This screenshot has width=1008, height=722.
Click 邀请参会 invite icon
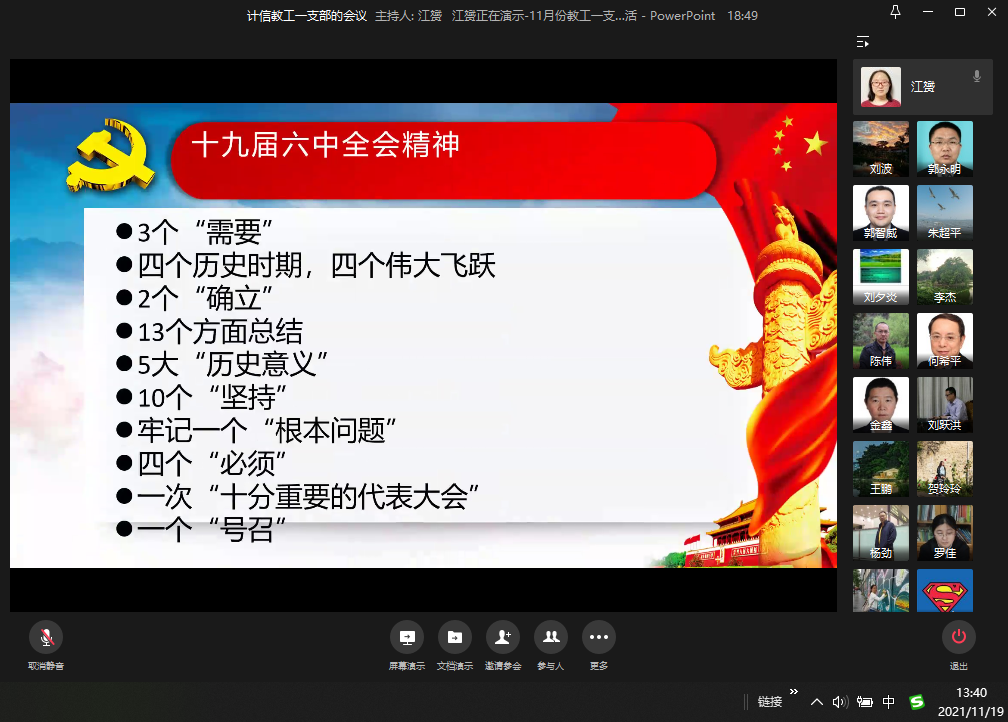click(503, 637)
